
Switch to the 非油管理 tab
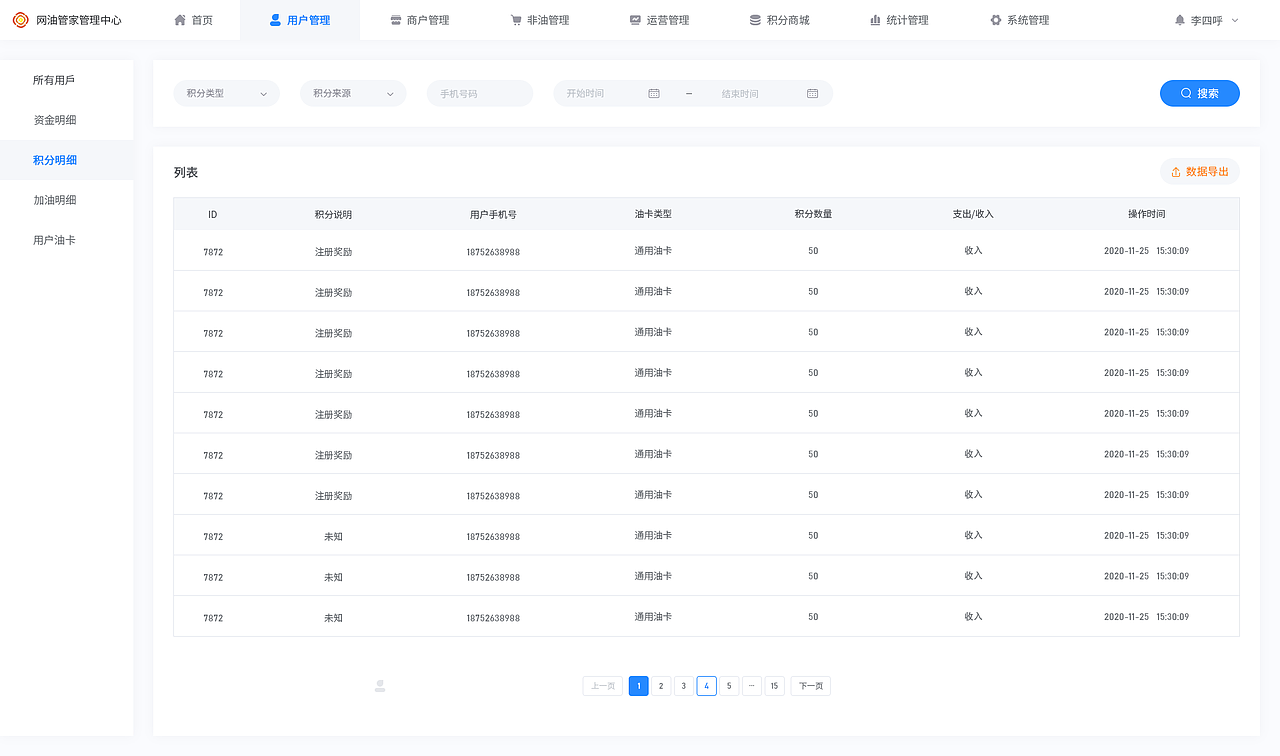(x=540, y=20)
